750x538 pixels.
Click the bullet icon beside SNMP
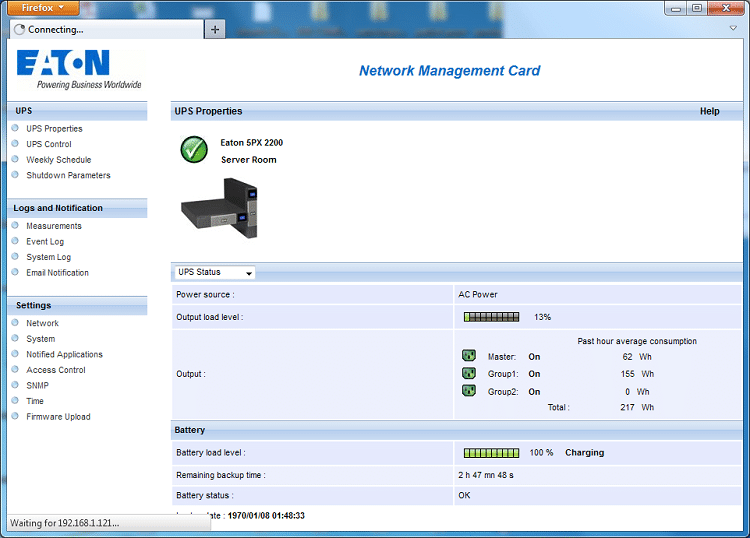point(15,385)
